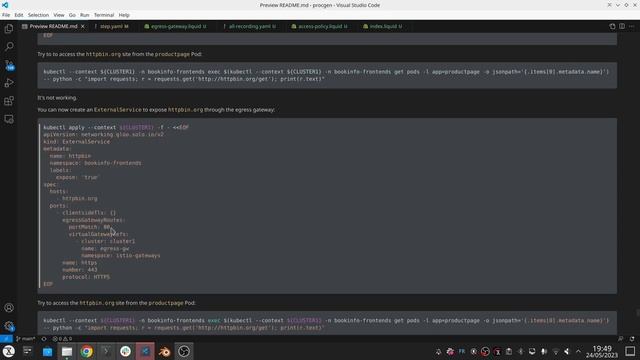Click the FR keyboard layout indicator
The width and height of the screenshot is (640, 360).
pyautogui.click(x=462, y=351)
